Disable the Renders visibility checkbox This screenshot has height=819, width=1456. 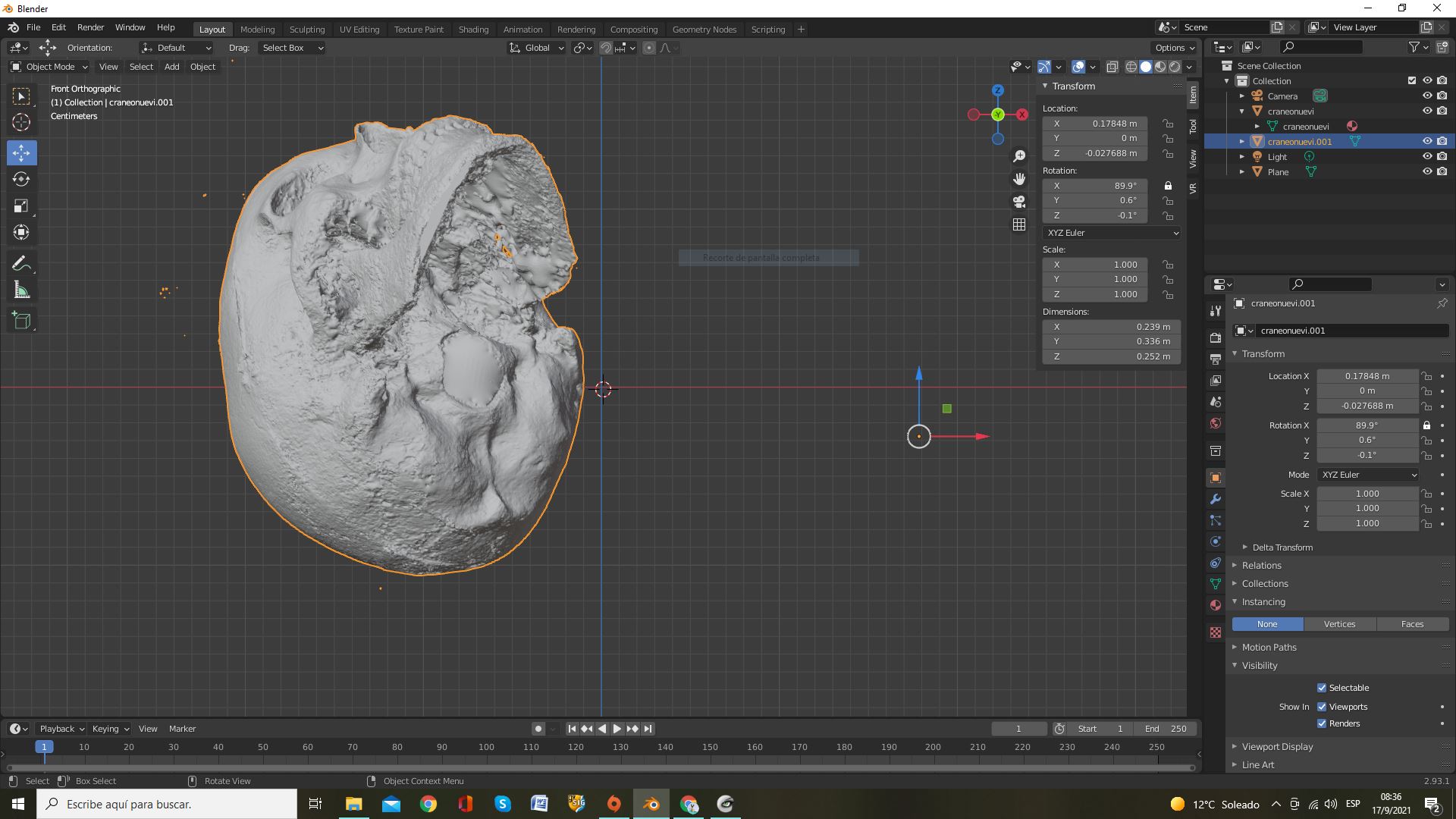click(x=1322, y=723)
